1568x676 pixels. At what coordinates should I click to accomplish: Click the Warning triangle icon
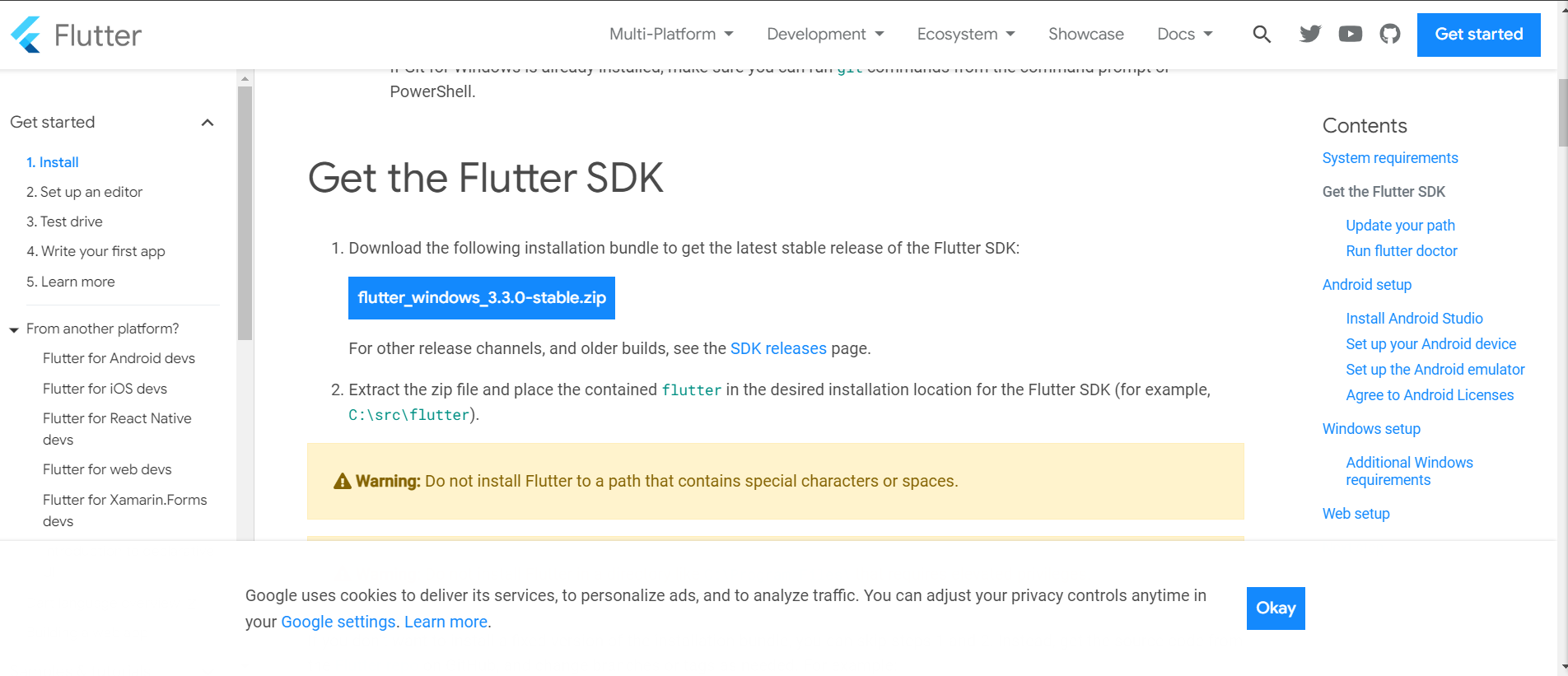point(342,482)
